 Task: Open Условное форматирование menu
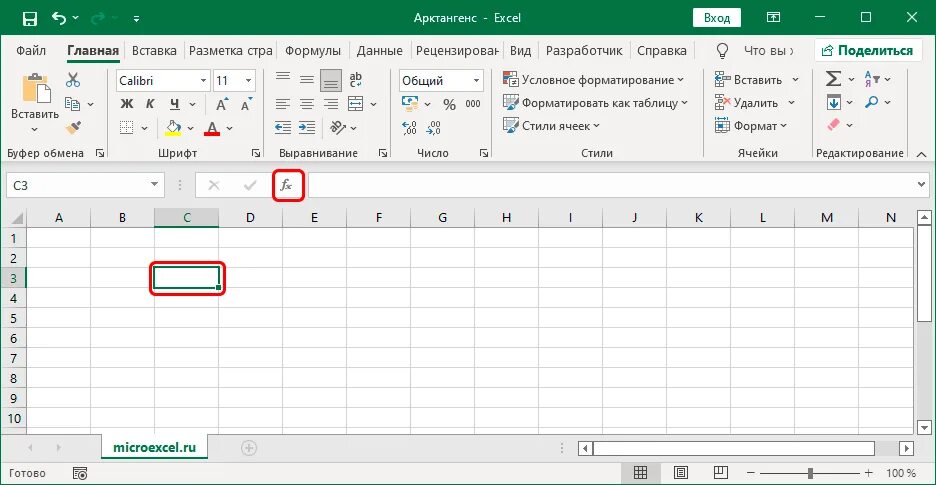[x=593, y=79]
